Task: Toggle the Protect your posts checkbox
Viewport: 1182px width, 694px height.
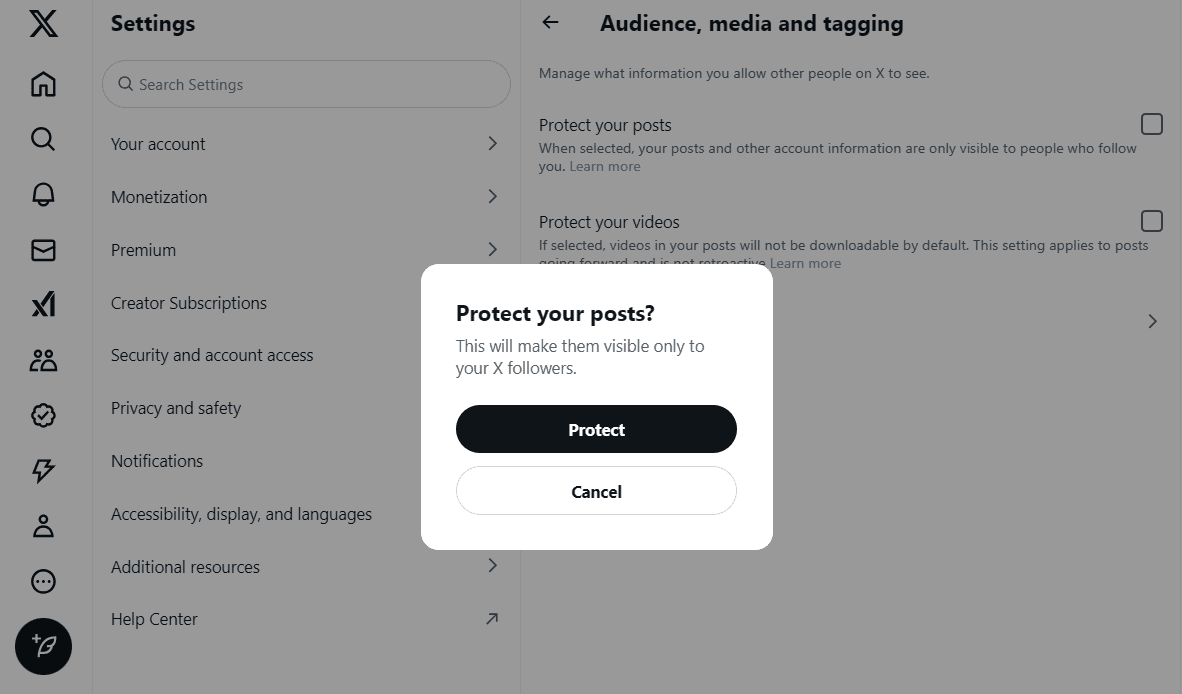Action: click(1151, 124)
